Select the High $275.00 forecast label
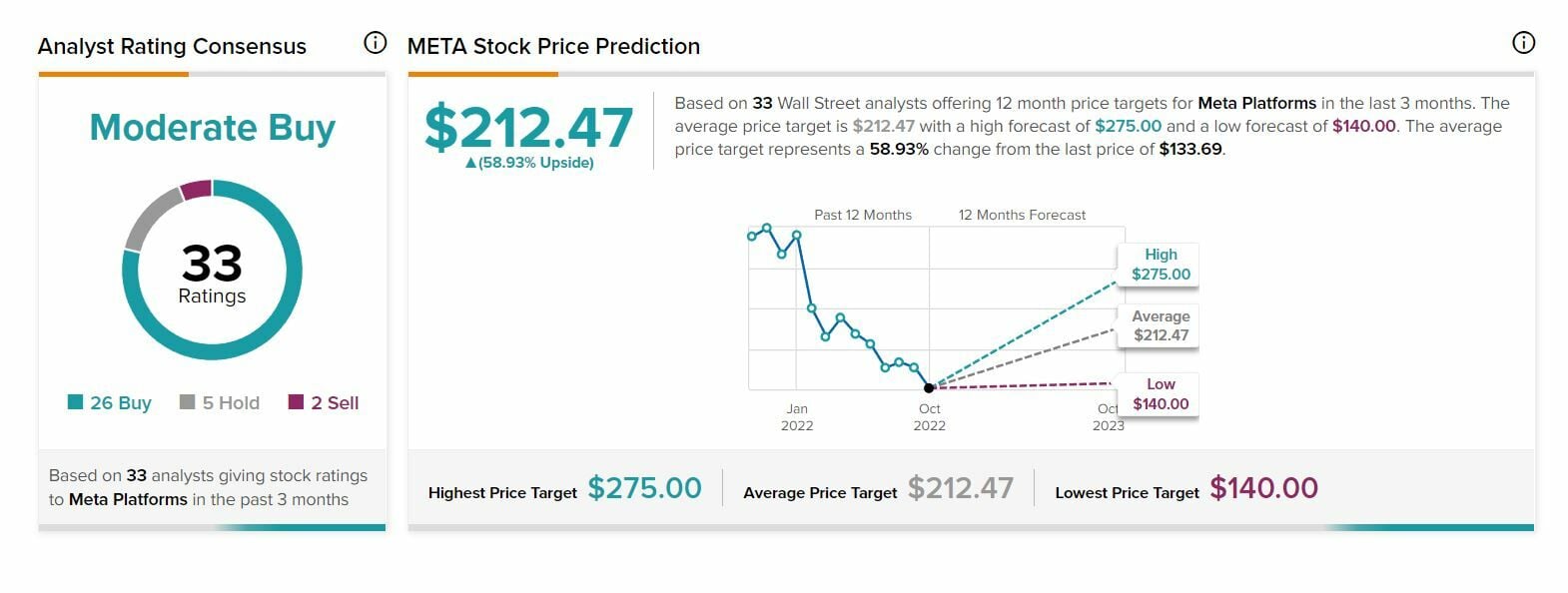 [x=1160, y=265]
